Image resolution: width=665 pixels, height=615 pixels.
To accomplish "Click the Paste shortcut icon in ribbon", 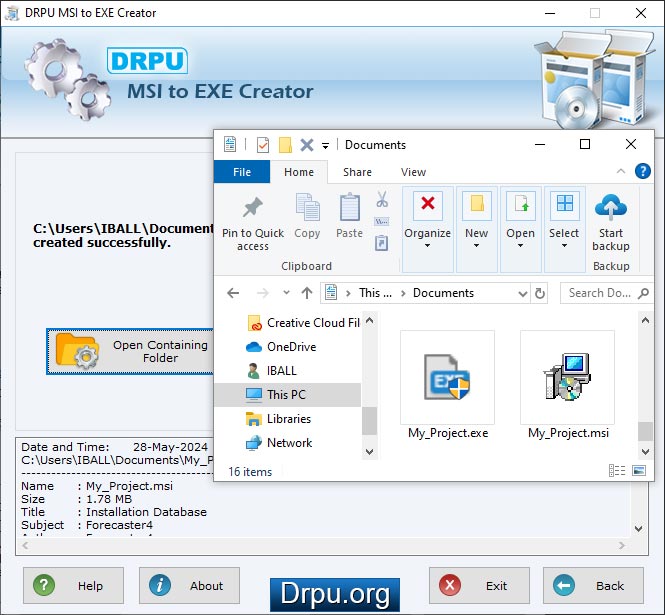I will coord(381,243).
